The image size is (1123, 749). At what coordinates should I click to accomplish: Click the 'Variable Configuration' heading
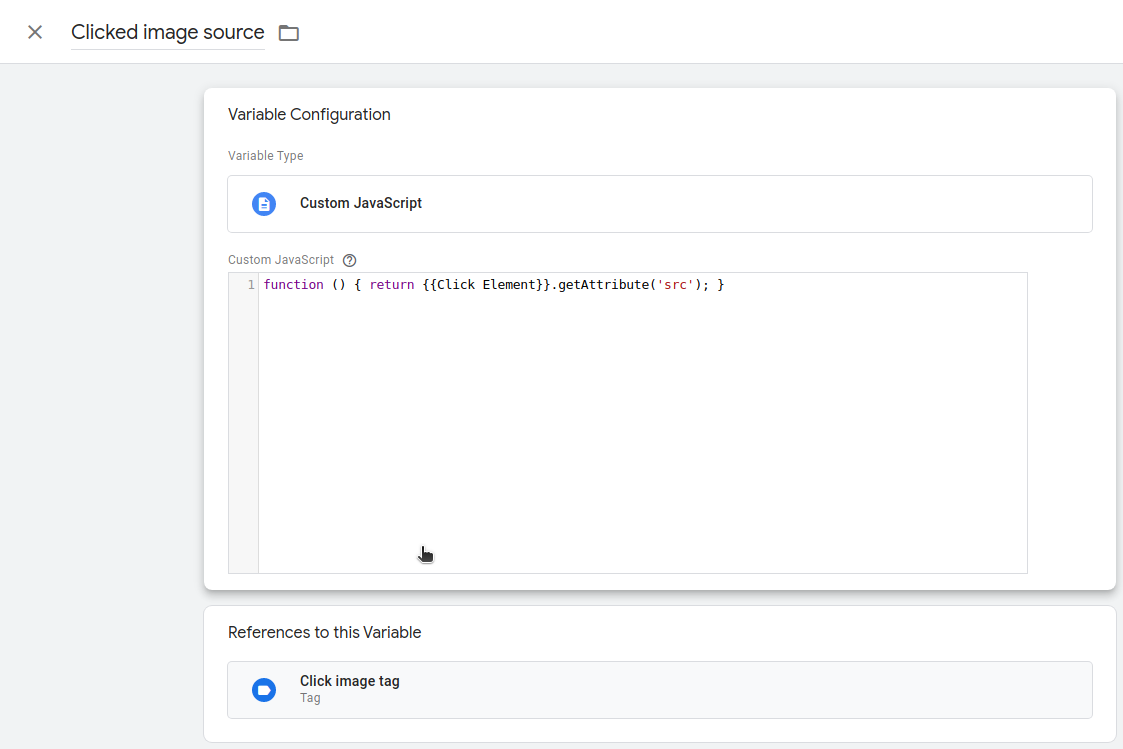coord(309,114)
